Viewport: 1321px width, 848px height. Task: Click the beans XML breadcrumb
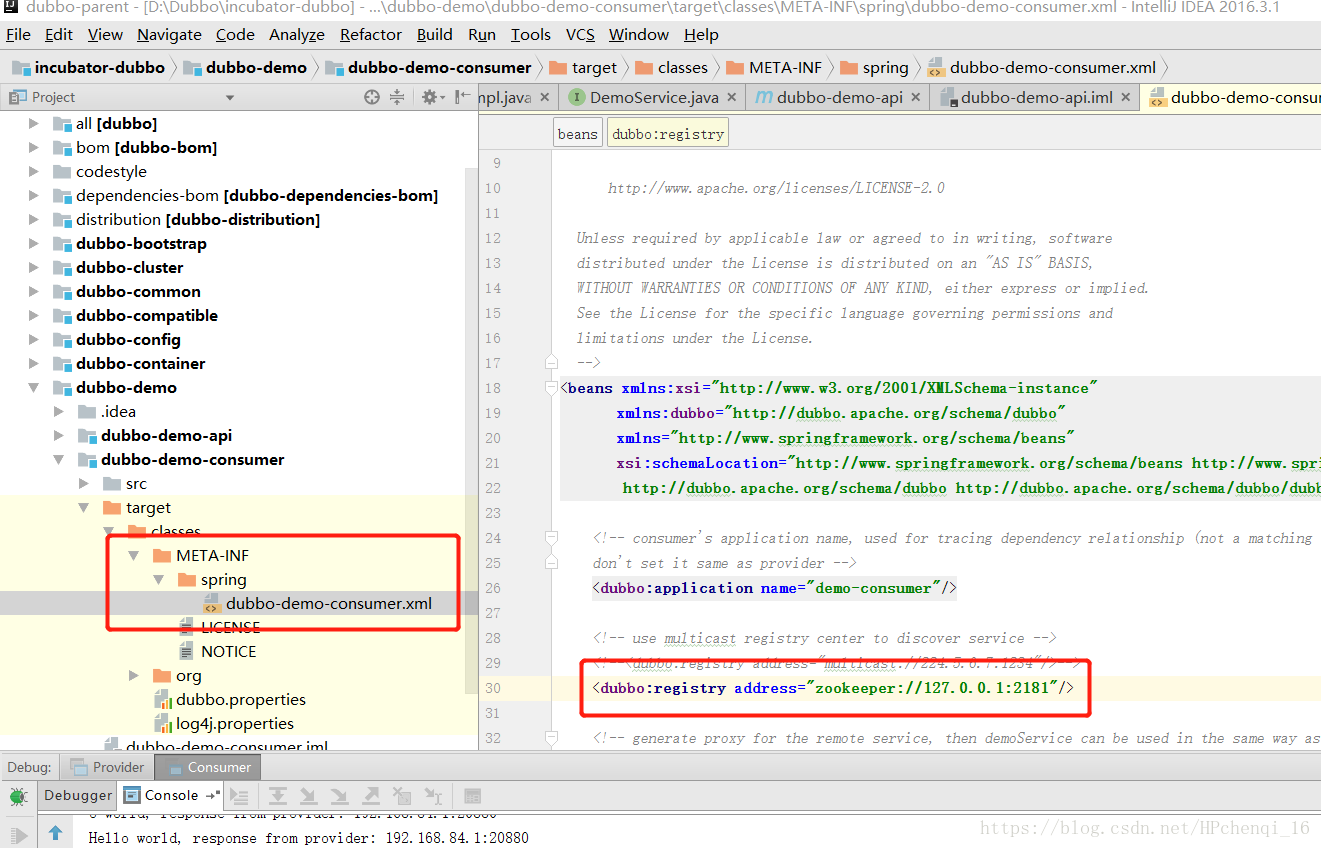pyautogui.click(x=577, y=134)
